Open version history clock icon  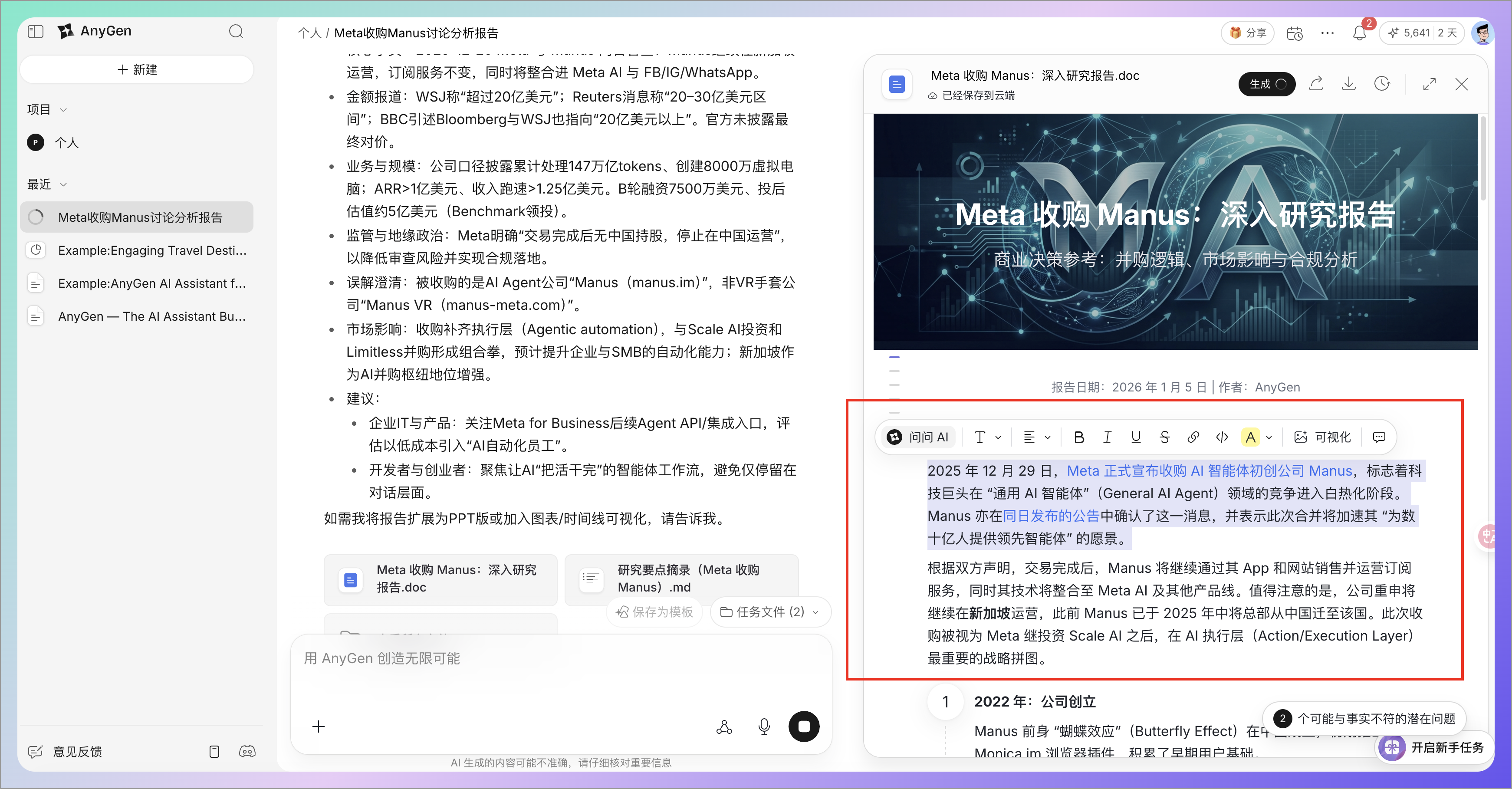(x=1382, y=84)
